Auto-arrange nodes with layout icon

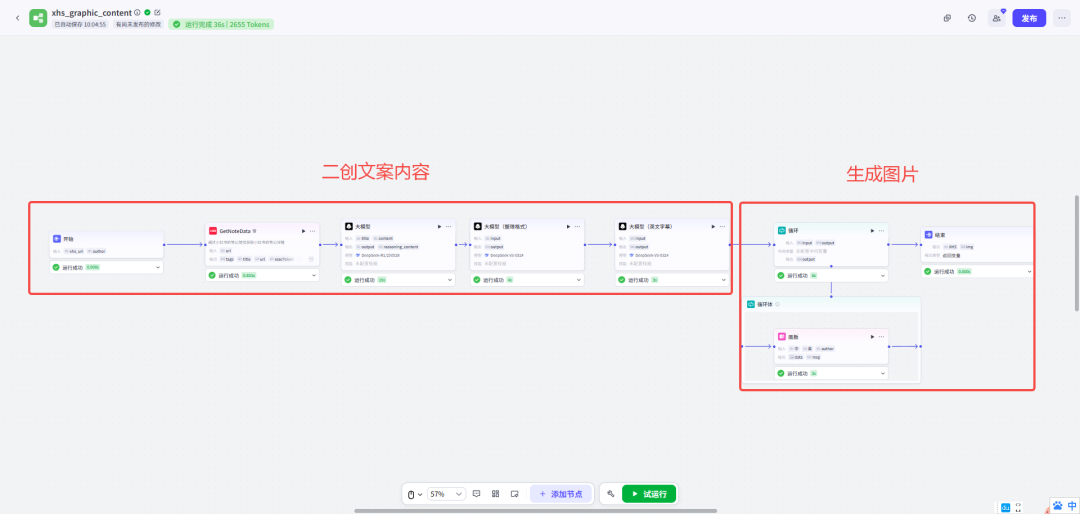click(495, 494)
